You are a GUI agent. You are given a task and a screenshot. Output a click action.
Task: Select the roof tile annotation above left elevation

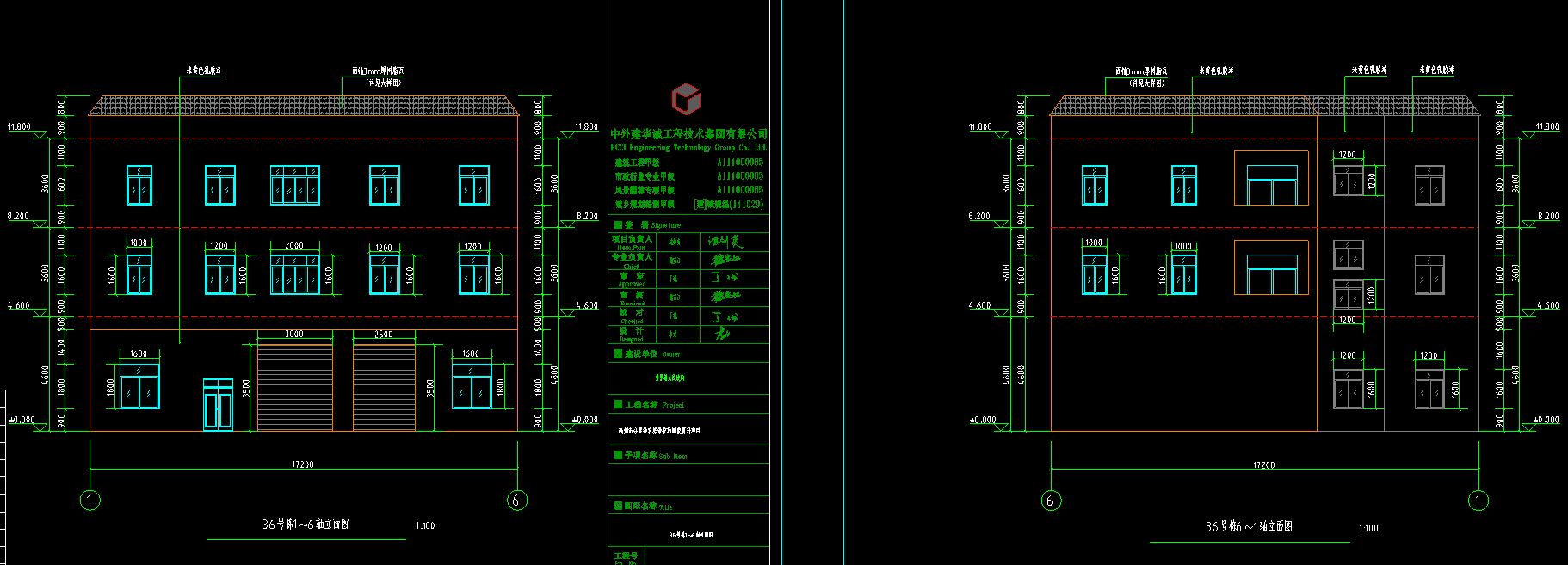click(x=378, y=77)
